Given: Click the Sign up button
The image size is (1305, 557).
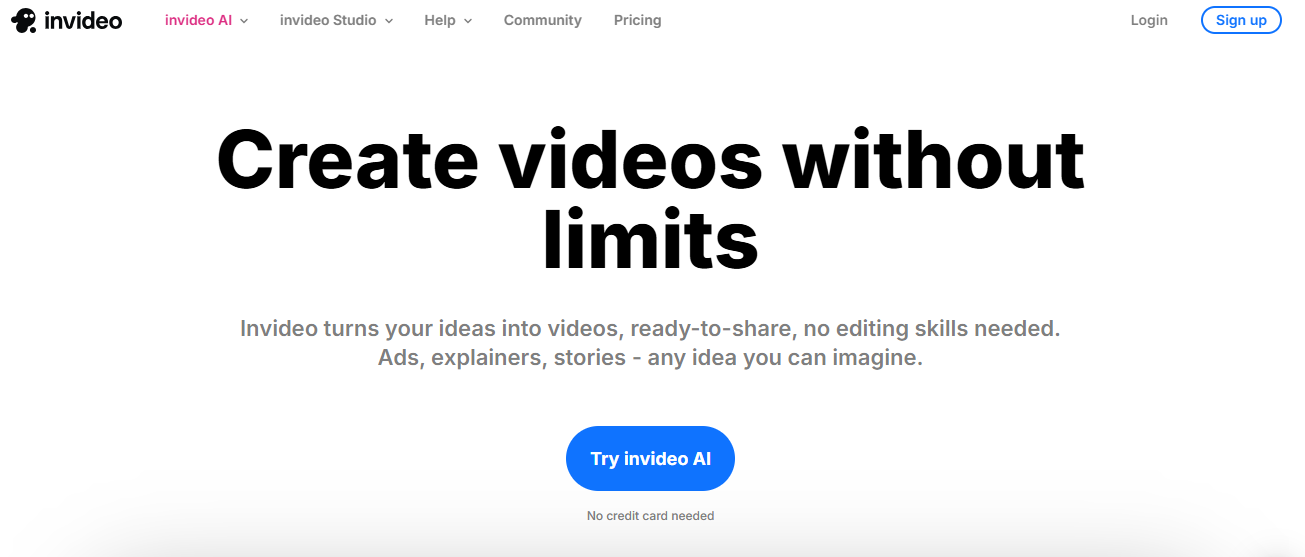Looking at the screenshot, I should 1241,20.
